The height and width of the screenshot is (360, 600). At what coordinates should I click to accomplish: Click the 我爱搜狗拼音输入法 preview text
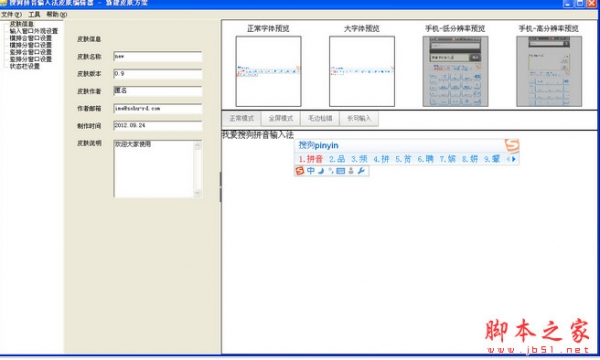[x=258, y=135]
